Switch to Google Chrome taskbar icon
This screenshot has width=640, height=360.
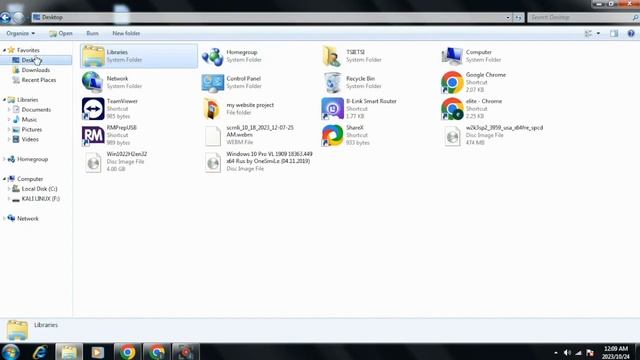pyautogui.click(x=127, y=352)
